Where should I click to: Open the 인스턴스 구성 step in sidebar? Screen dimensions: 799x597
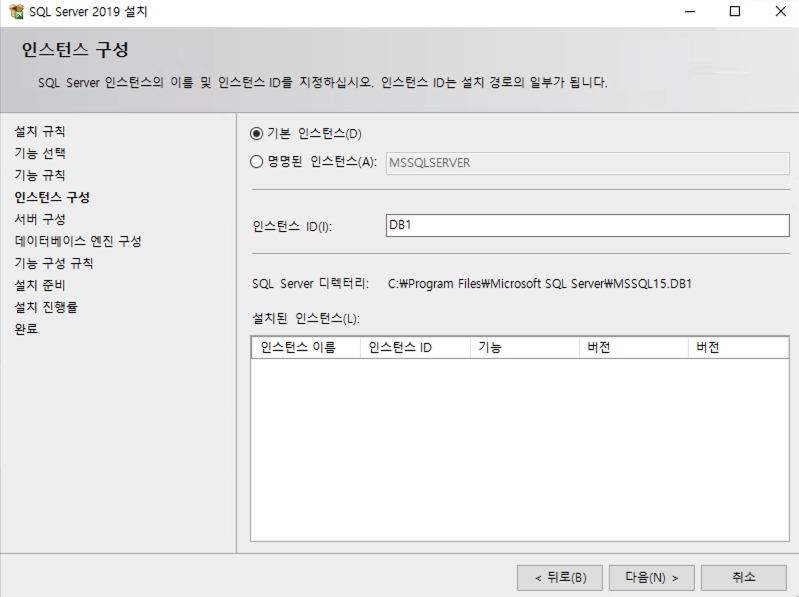click(x=52, y=197)
